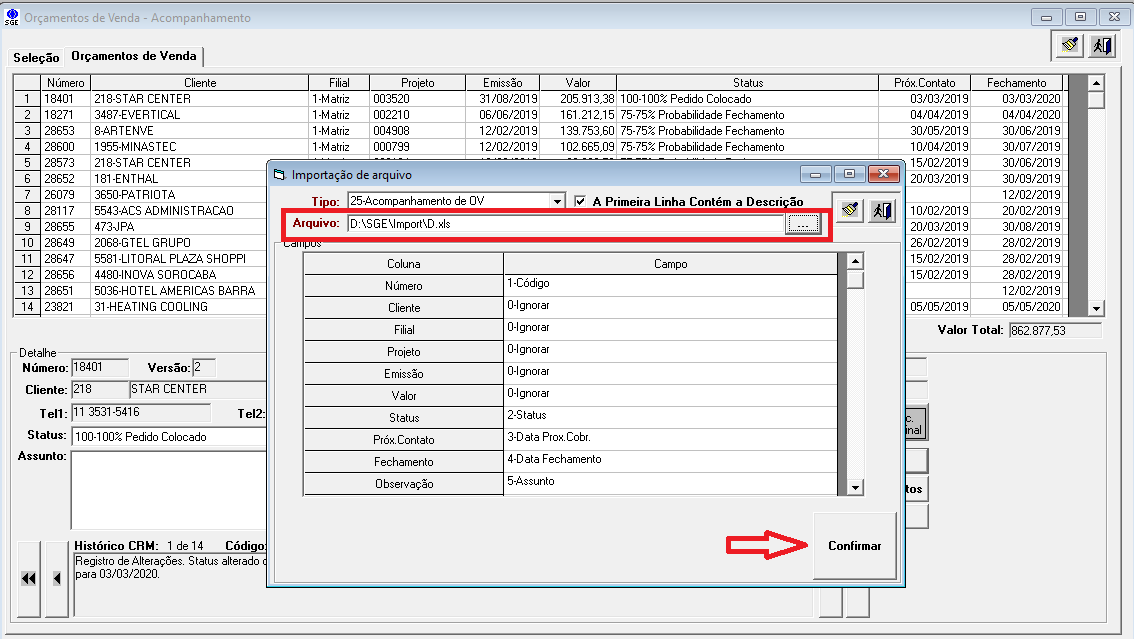Go to first CRM history record

[29, 578]
